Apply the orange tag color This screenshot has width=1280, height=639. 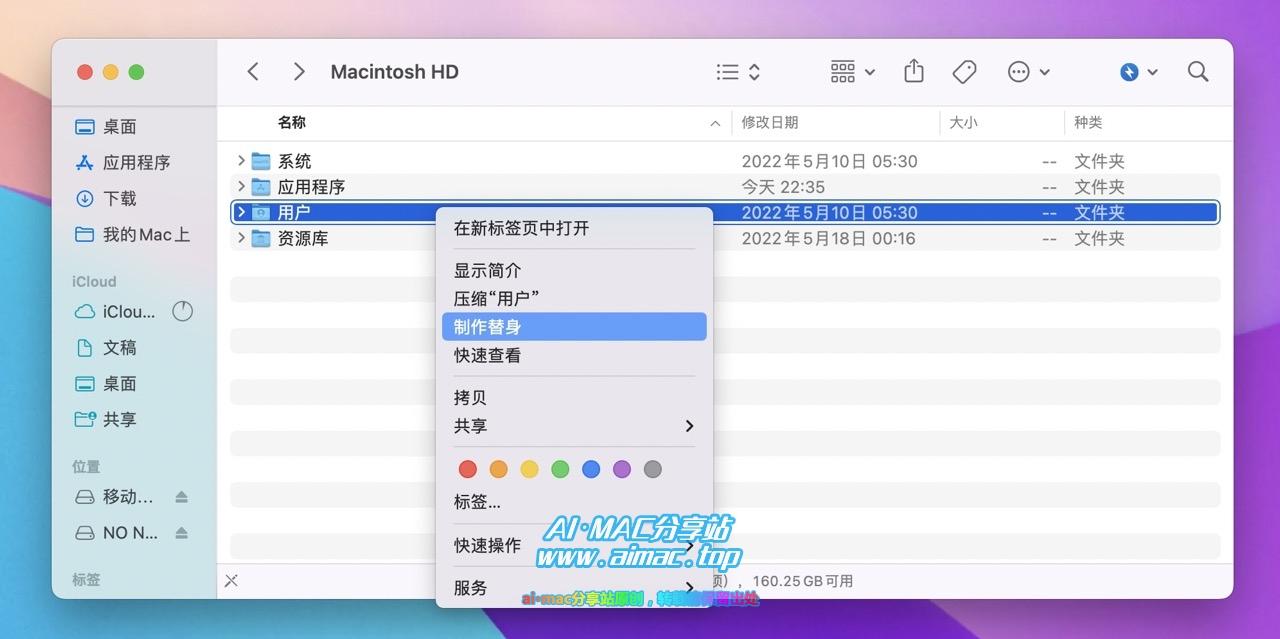click(x=499, y=469)
